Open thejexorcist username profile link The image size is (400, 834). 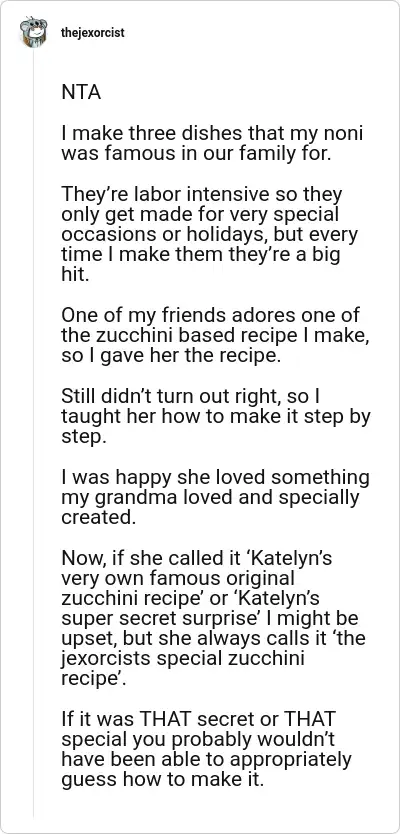click(92, 33)
